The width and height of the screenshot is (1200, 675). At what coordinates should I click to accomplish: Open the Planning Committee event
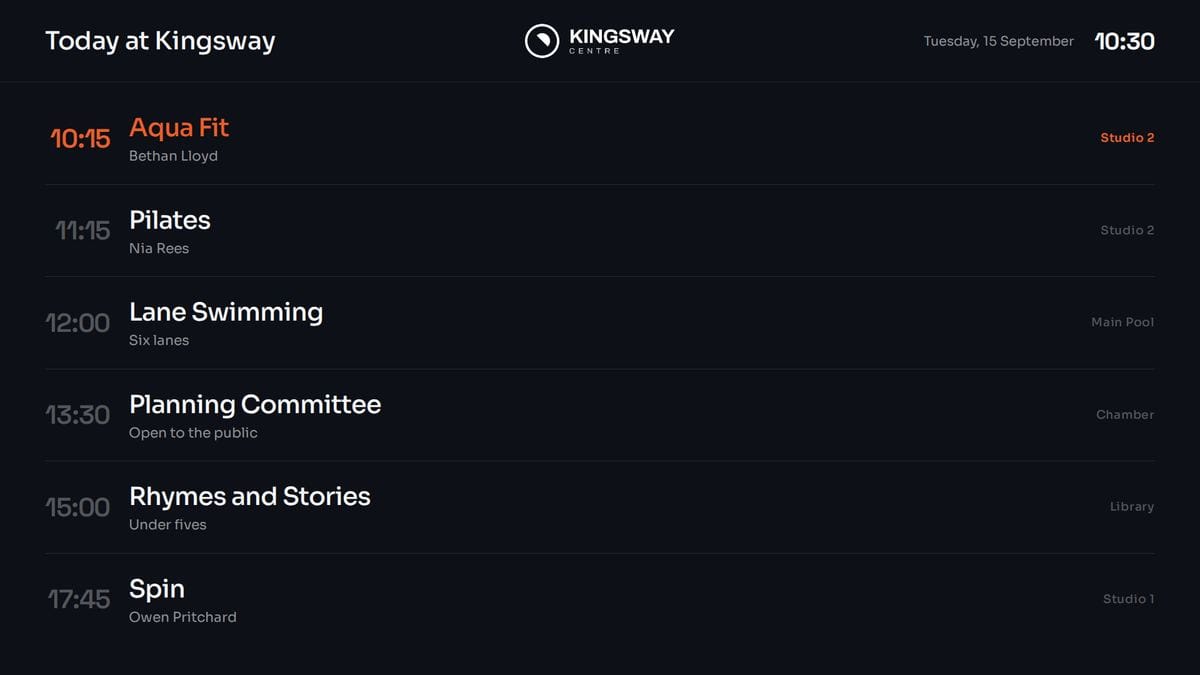pos(600,415)
